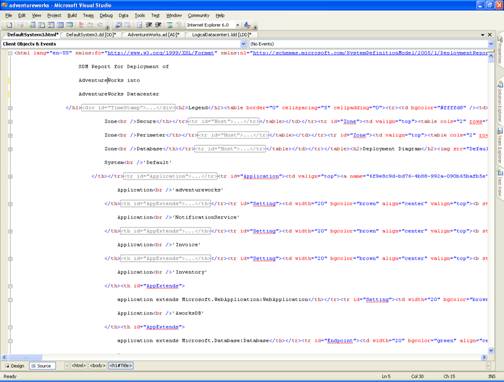Click the vertical scrollbar up arrow
The image size is (504, 382).
(491, 57)
